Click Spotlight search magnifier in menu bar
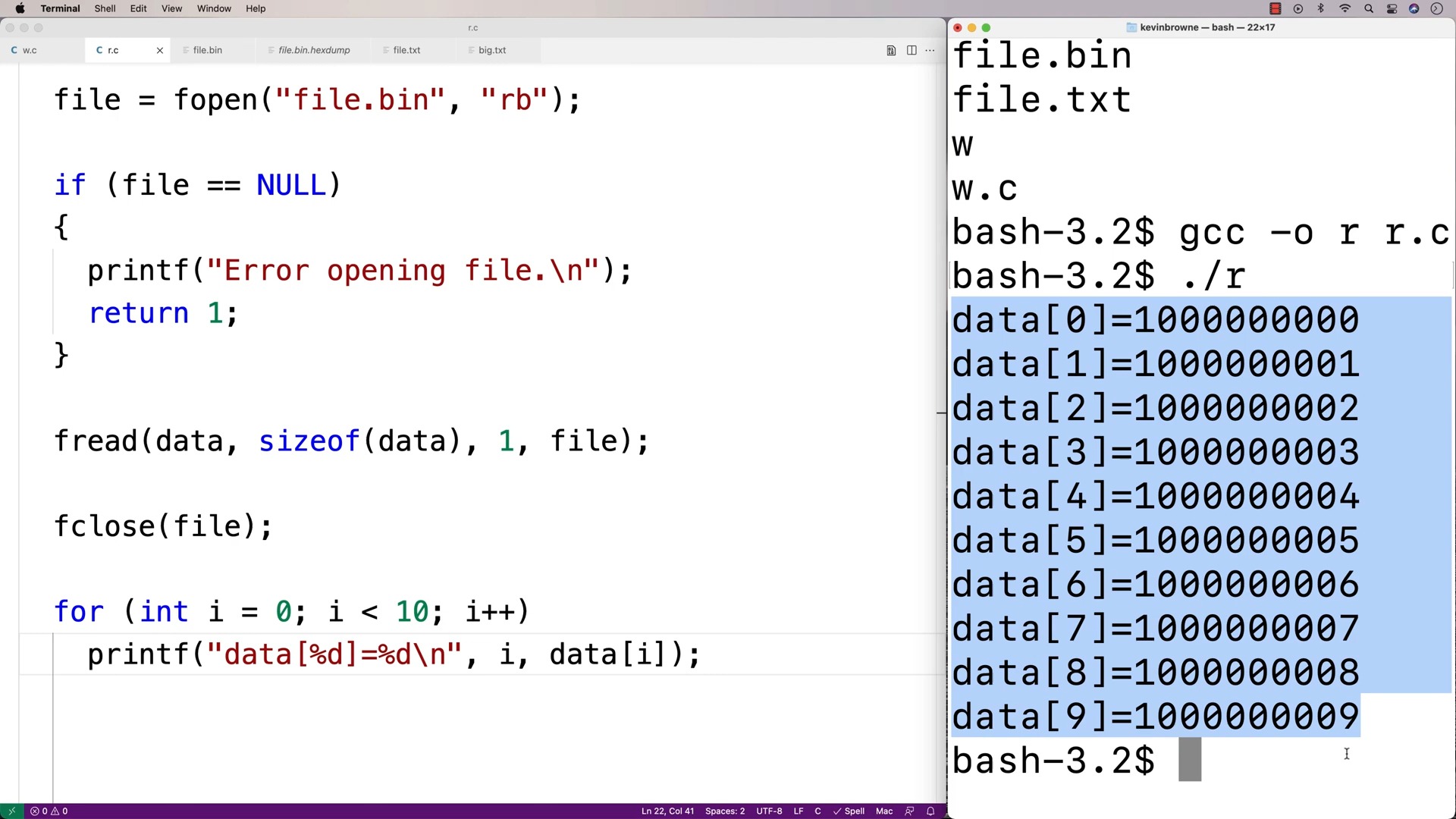Viewport: 1456px width, 819px height. click(x=1369, y=8)
